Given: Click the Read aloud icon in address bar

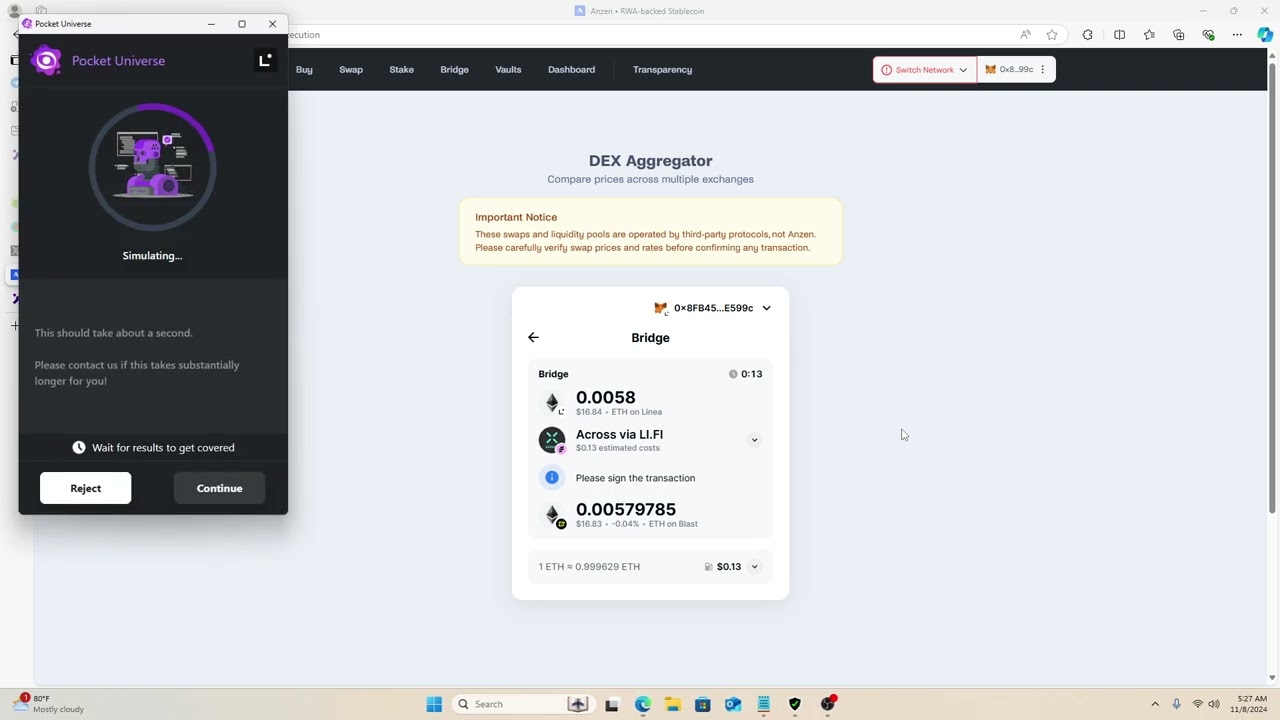Looking at the screenshot, I should (x=1025, y=35).
